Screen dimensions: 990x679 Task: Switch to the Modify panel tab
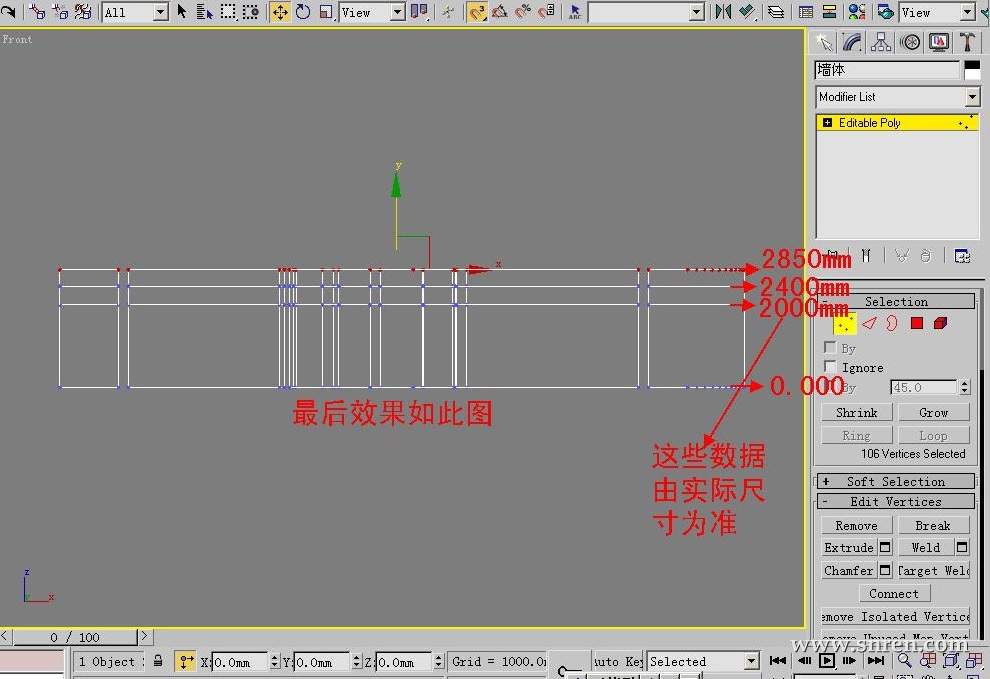pos(852,42)
